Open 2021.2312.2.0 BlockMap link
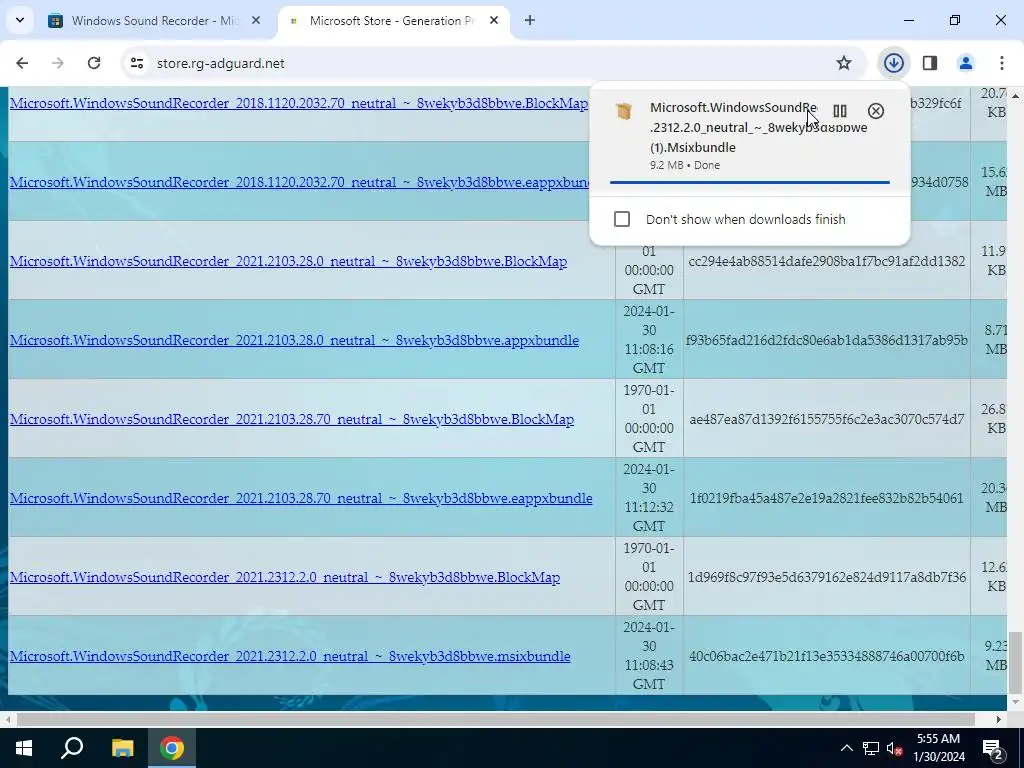 (284, 577)
